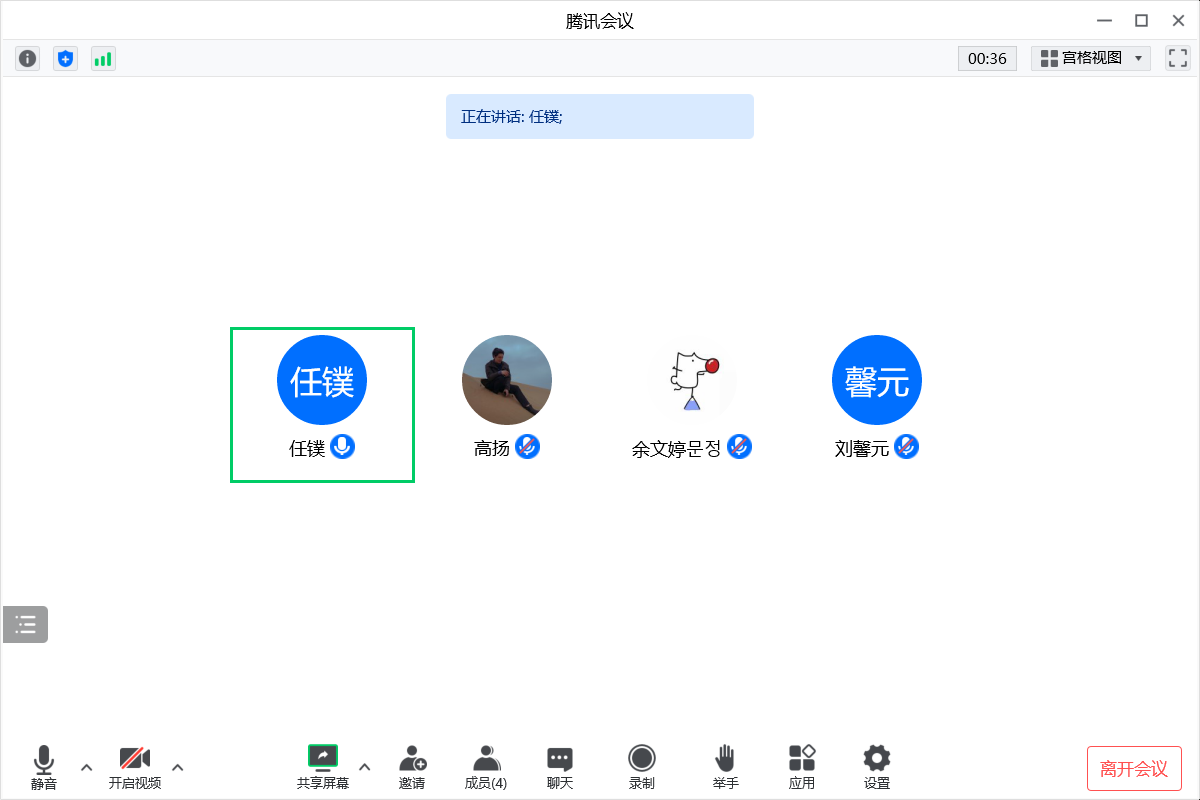Mute microphone (静音)
Viewport: 1200px width, 800px height.
click(x=44, y=767)
